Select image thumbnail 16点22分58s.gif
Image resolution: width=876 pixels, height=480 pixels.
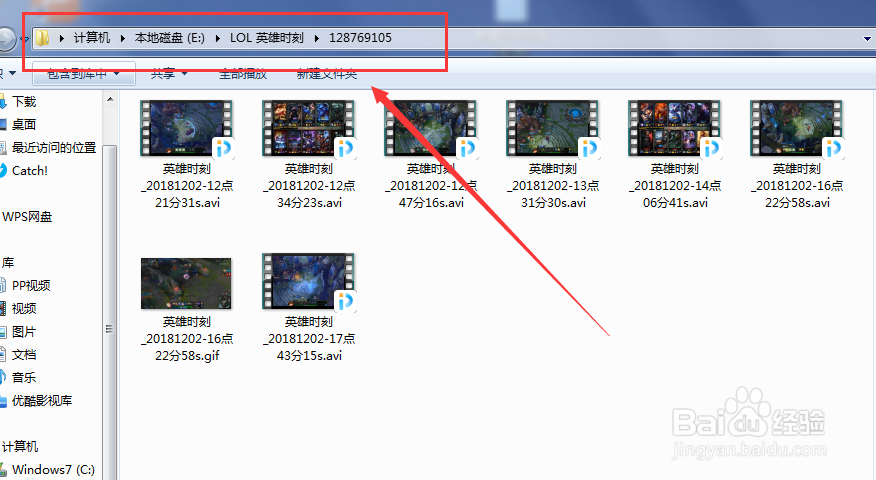pos(186,283)
